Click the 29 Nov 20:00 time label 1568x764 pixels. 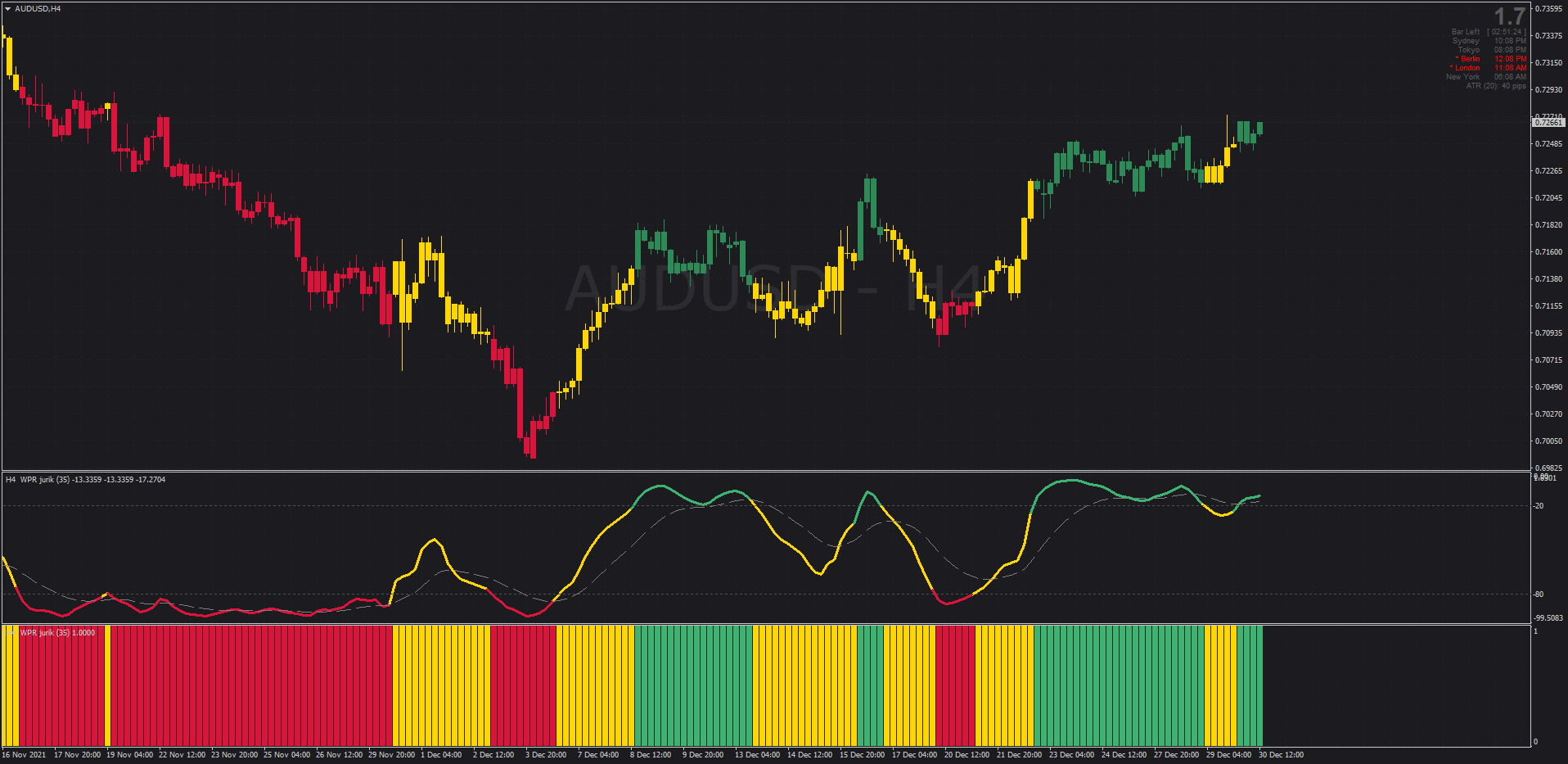point(392,755)
